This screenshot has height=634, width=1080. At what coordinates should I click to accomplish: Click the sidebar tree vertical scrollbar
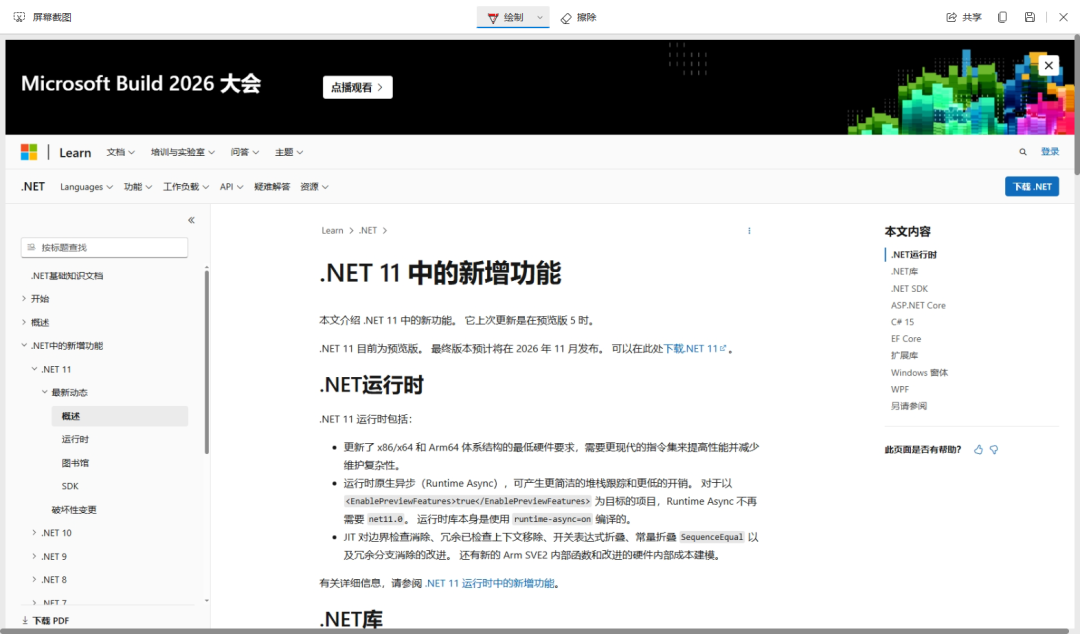[207, 362]
